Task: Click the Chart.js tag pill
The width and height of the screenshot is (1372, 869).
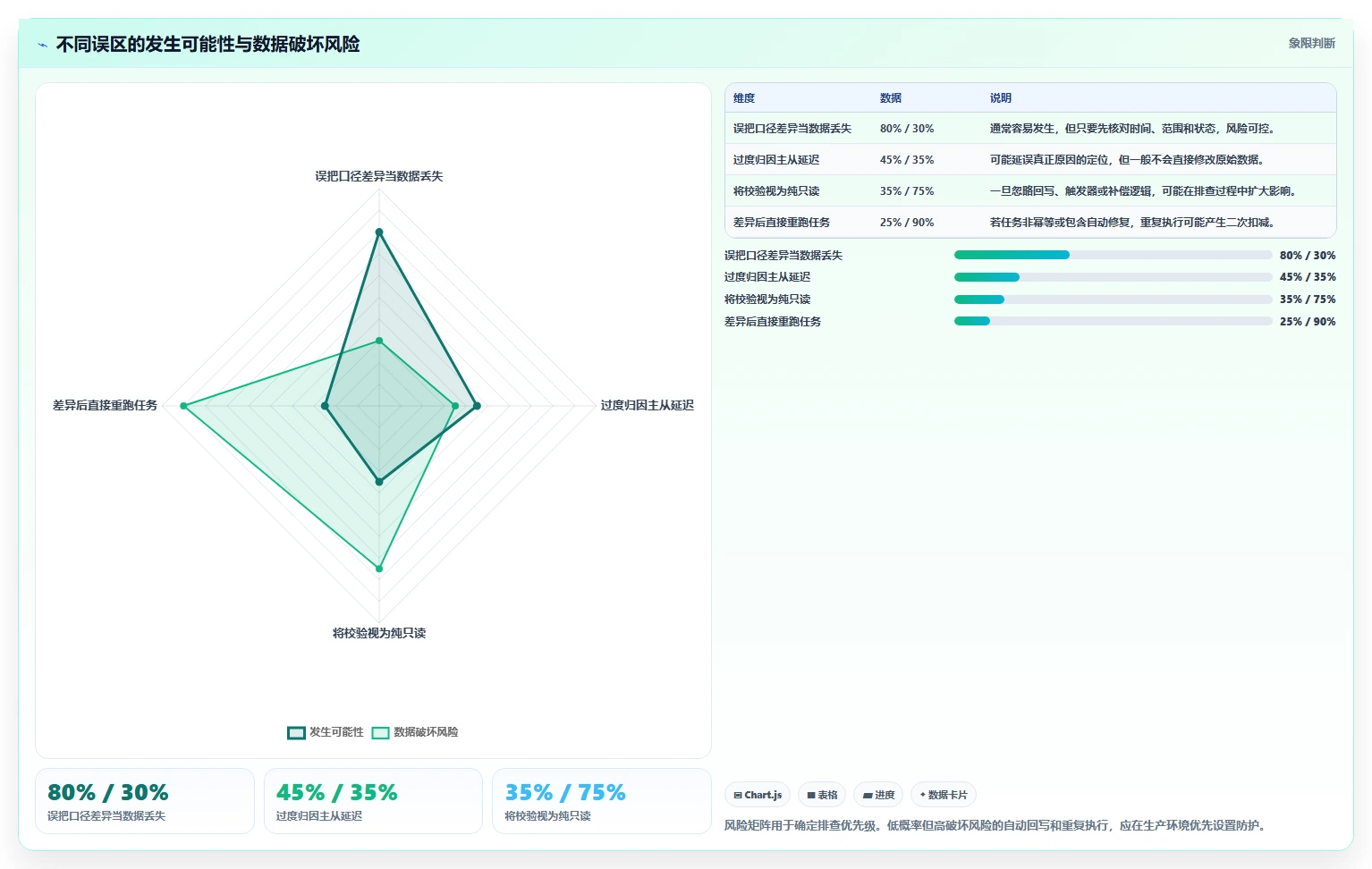Action: [758, 795]
